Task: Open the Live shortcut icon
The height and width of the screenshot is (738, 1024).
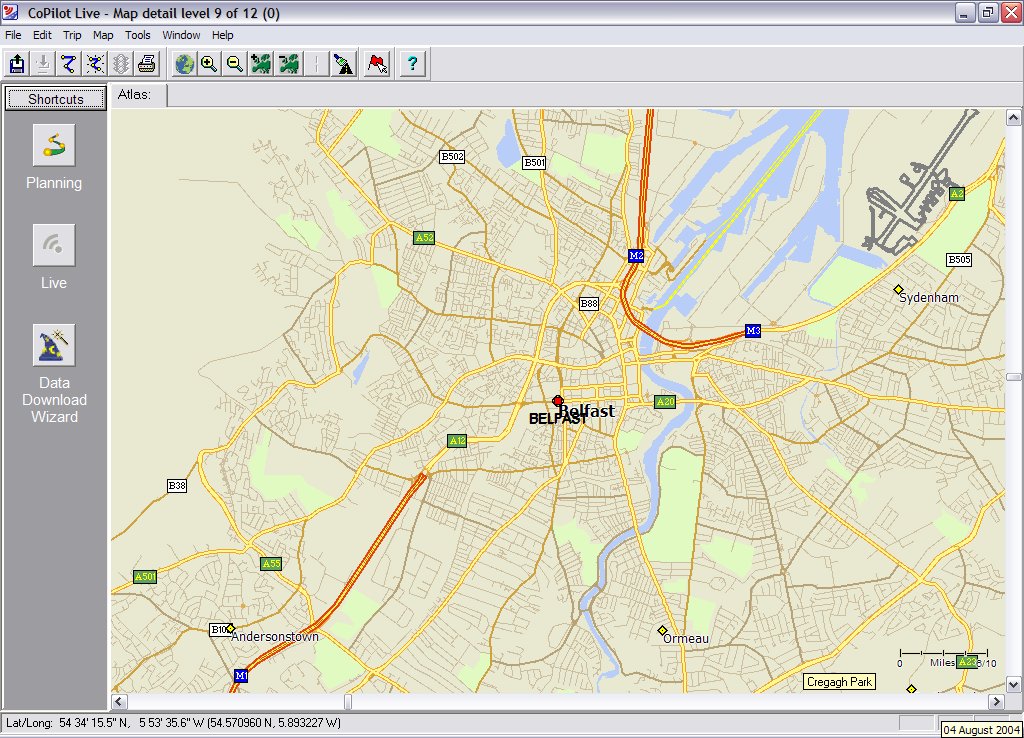Action: (54, 245)
